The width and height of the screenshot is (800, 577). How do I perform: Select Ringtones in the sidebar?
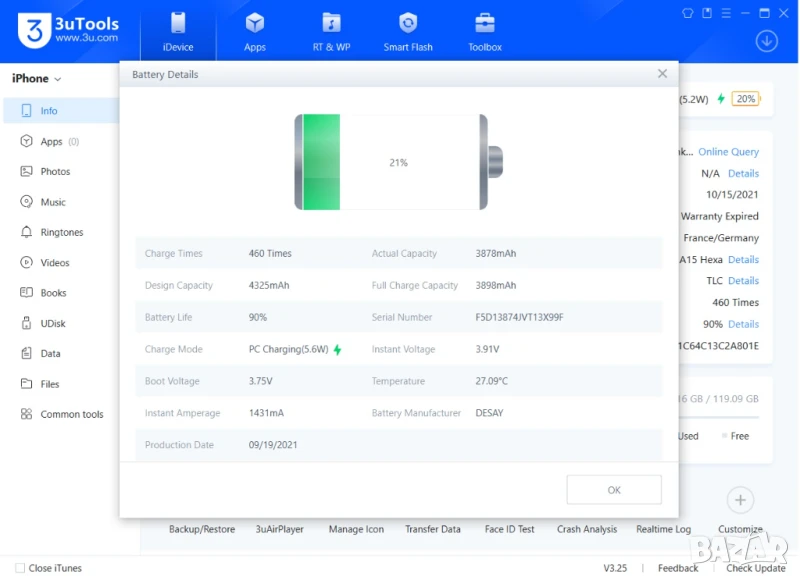(61, 232)
